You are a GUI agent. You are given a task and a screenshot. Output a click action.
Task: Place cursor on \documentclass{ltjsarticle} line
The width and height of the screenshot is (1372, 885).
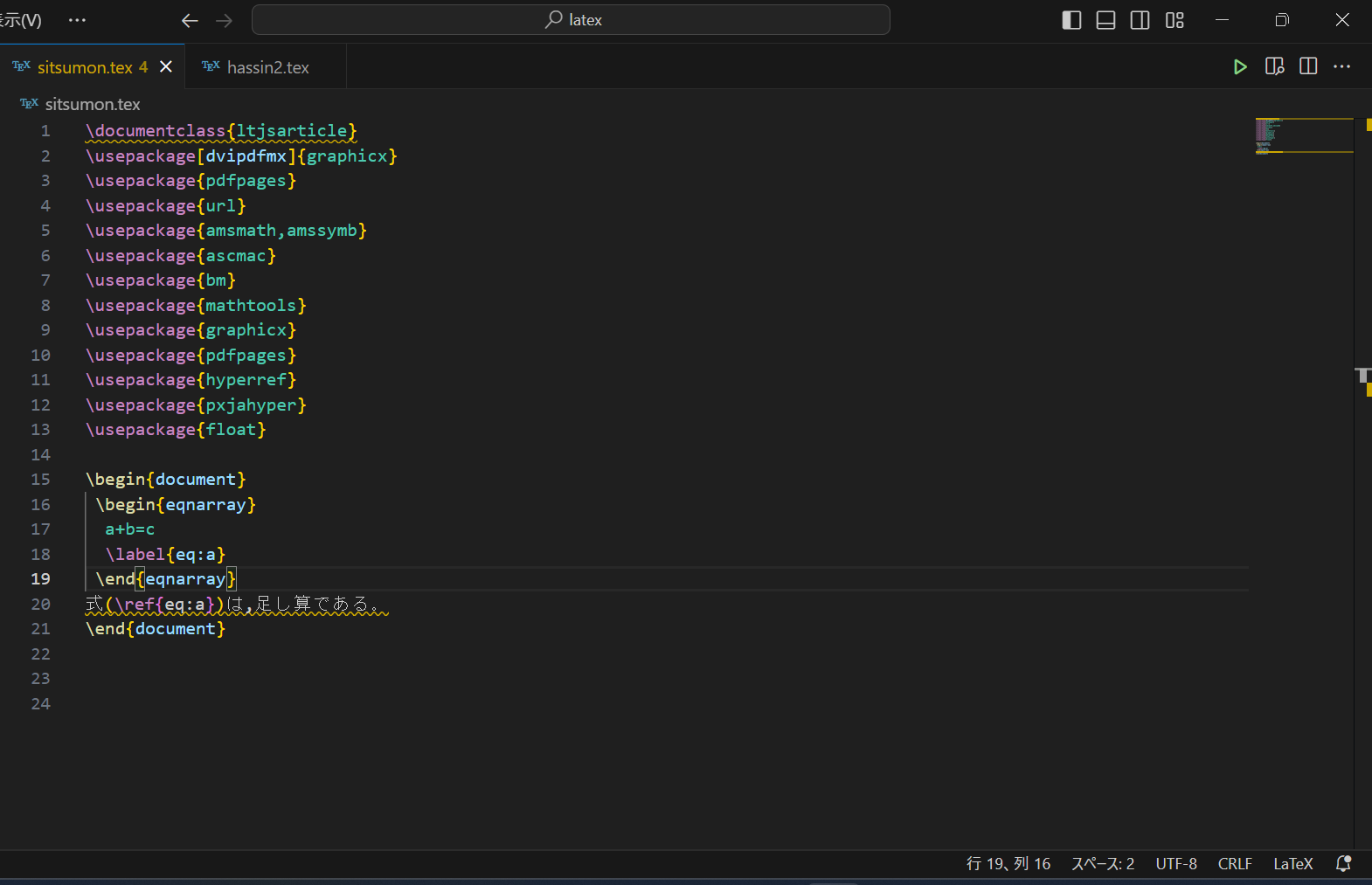point(221,131)
